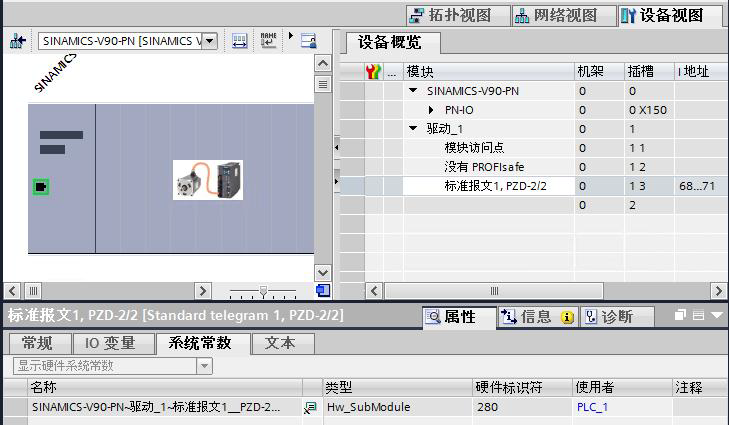
Task: Click the 机架 column header
Action: [599, 72]
